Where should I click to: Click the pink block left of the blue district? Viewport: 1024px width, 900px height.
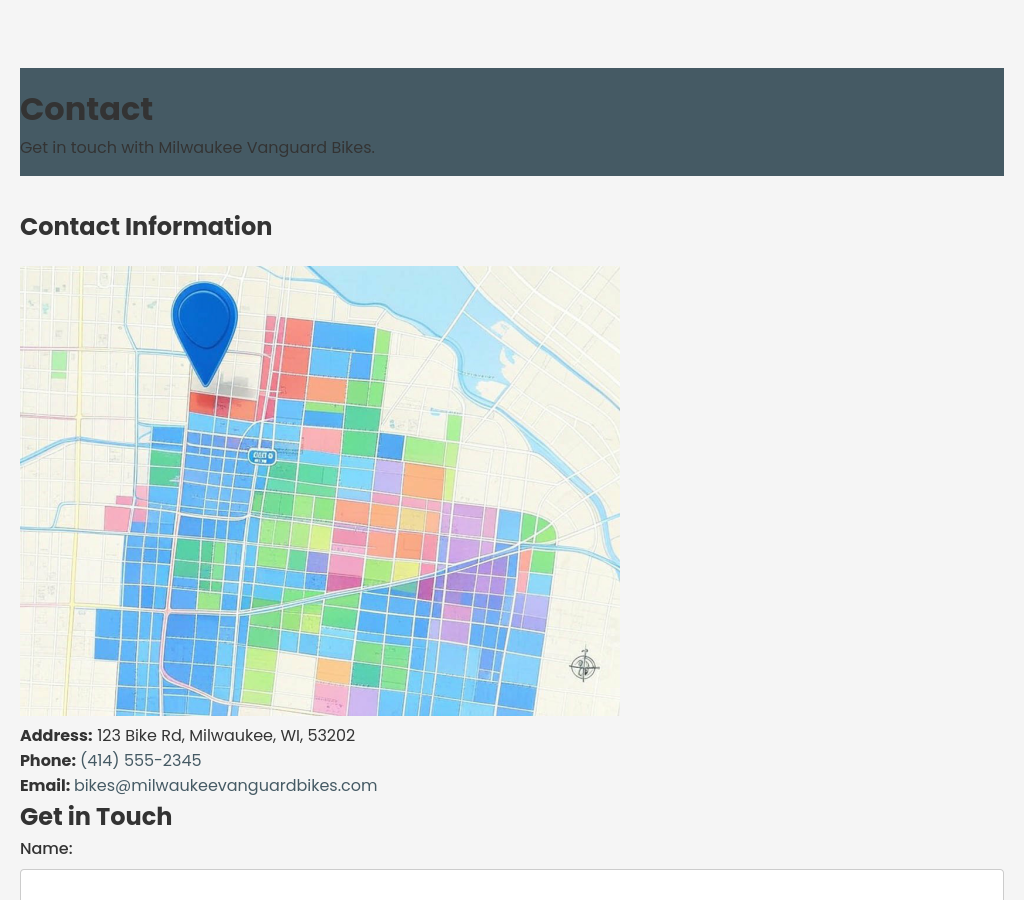[x=117, y=518]
